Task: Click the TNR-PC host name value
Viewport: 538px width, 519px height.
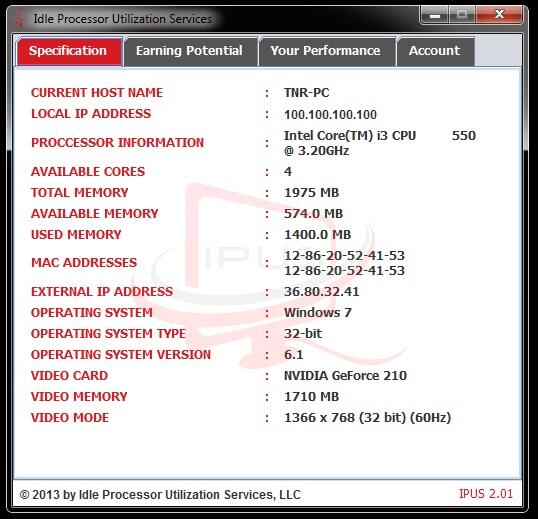Action: click(x=306, y=93)
